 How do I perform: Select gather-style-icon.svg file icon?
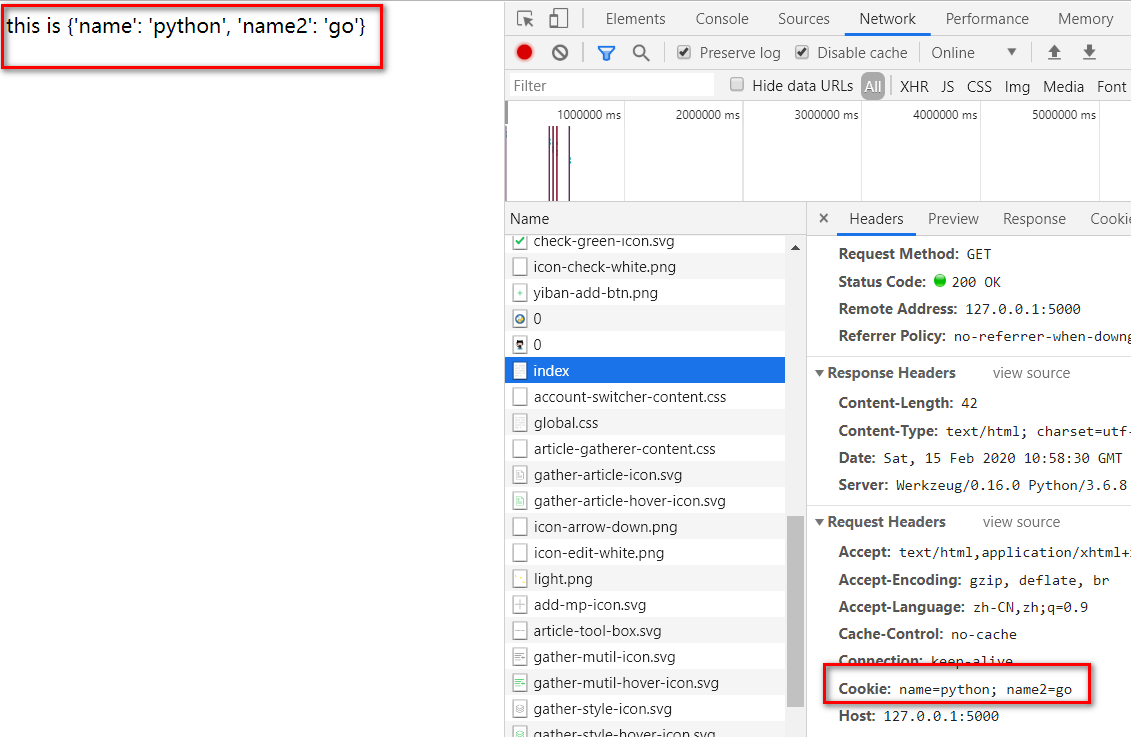[519, 708]
